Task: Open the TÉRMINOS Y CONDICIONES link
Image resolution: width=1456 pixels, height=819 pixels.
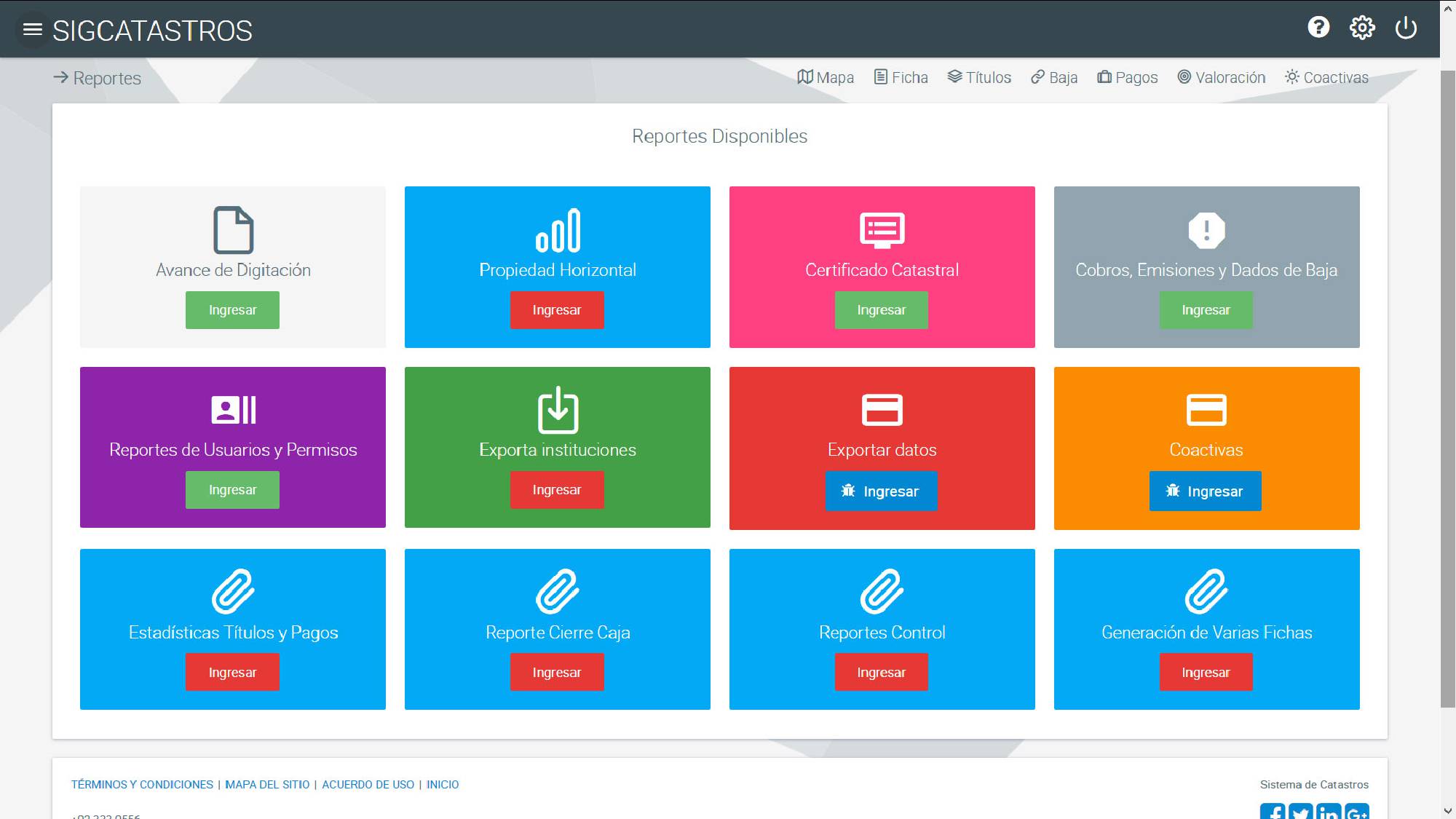Action: click(142, 785)
